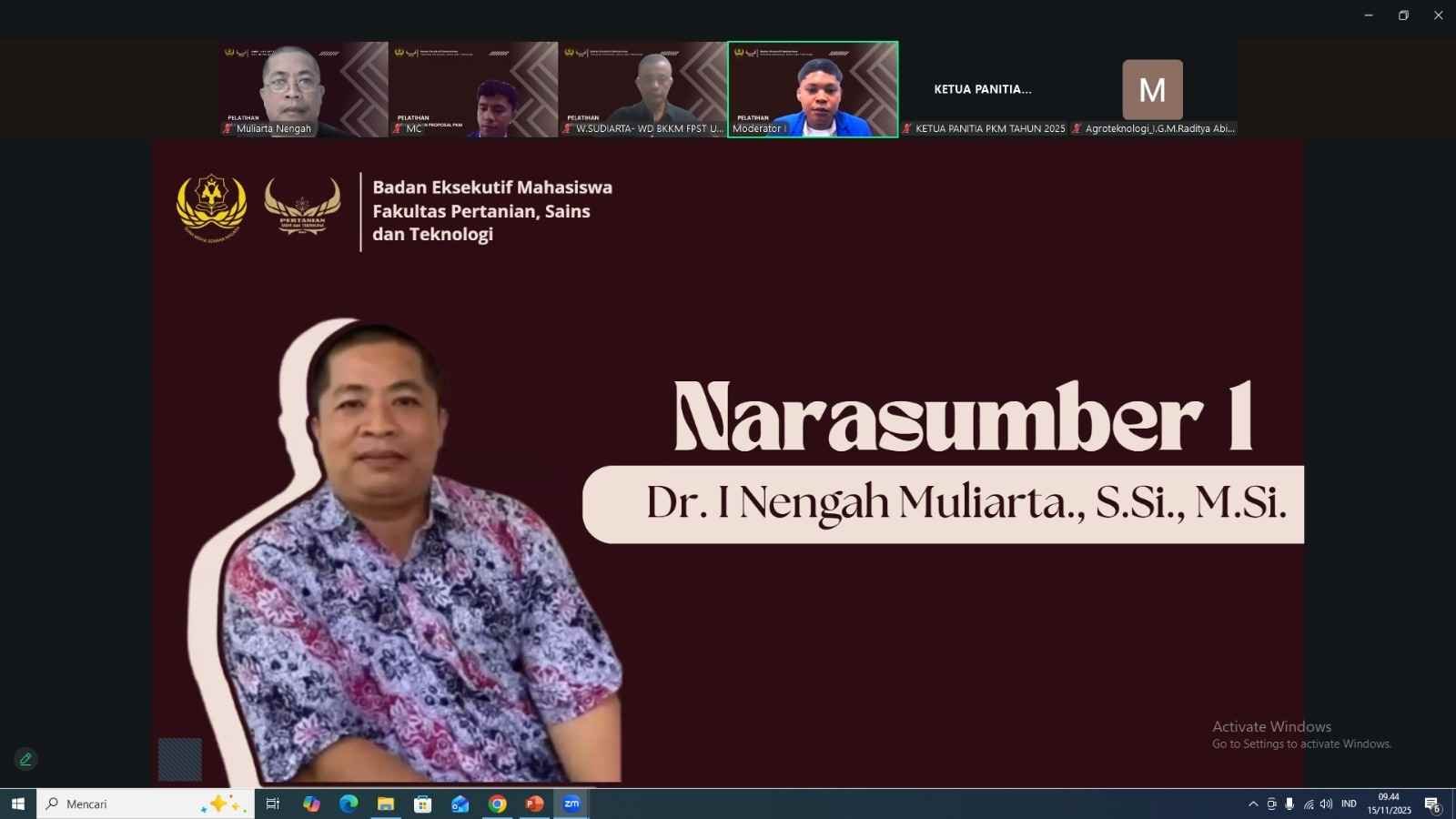Open File Explorer from taskbar

click(386, 804)
